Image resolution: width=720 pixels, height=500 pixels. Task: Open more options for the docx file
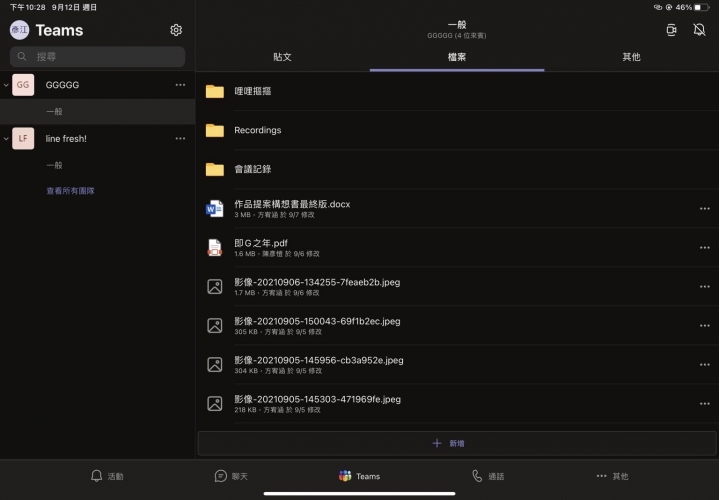click(x=705, y=209)
